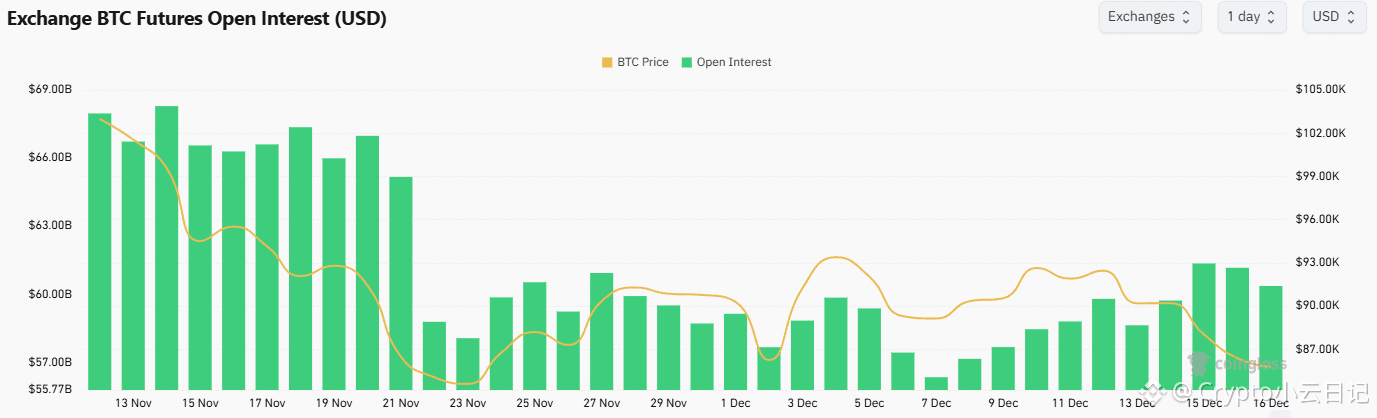Click the chevron arrows on Exchanges selector
The width and height of the screenshot is (1377, 418).
(1186, 17)
